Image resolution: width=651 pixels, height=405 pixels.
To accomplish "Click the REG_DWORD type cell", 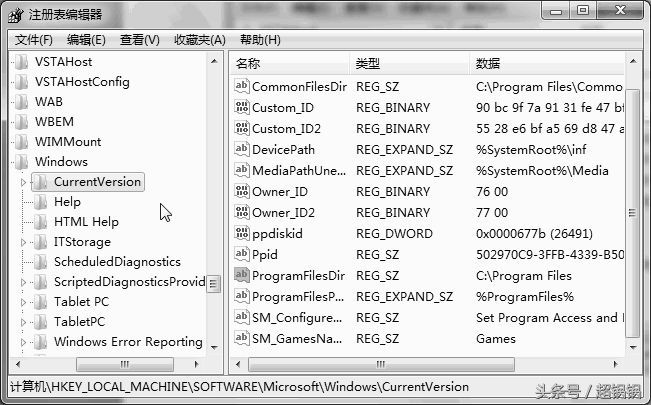I will [394, 233].
